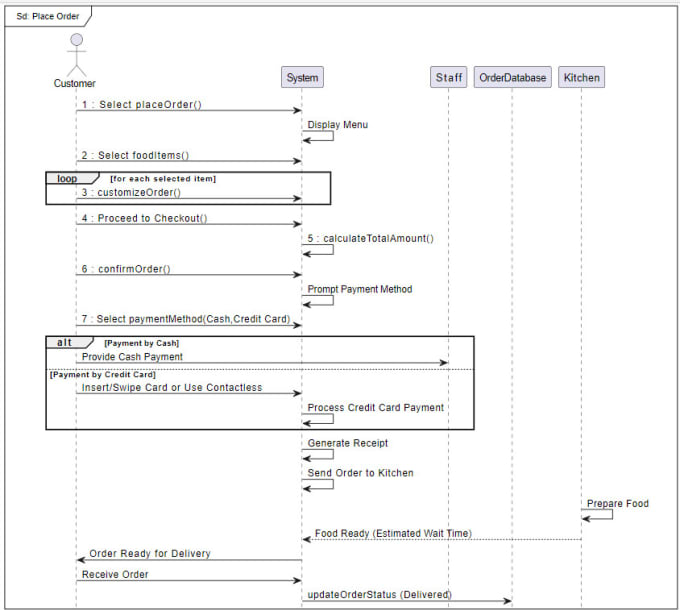
Task: Select the Staff lifeline box
Action: (x=448, y=78)
